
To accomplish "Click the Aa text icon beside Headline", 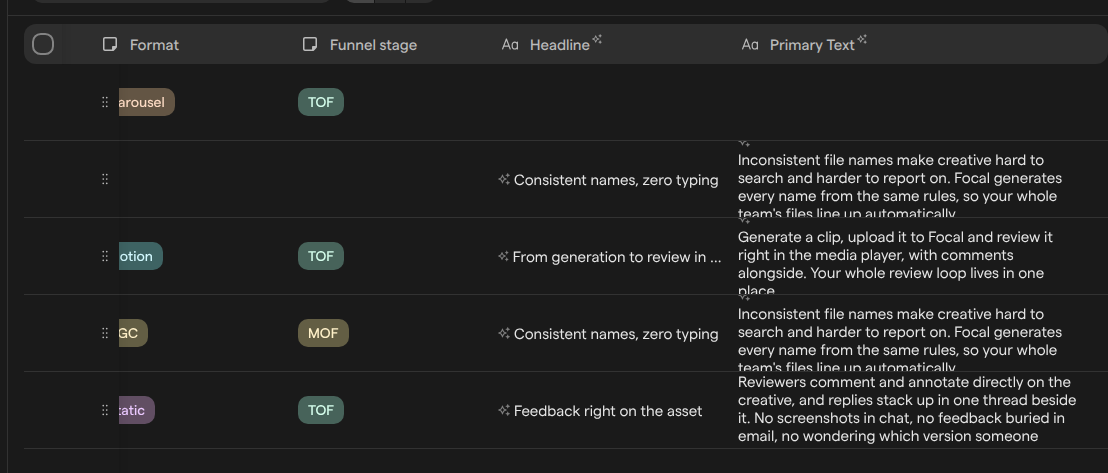I will click(x=510, y=45).
